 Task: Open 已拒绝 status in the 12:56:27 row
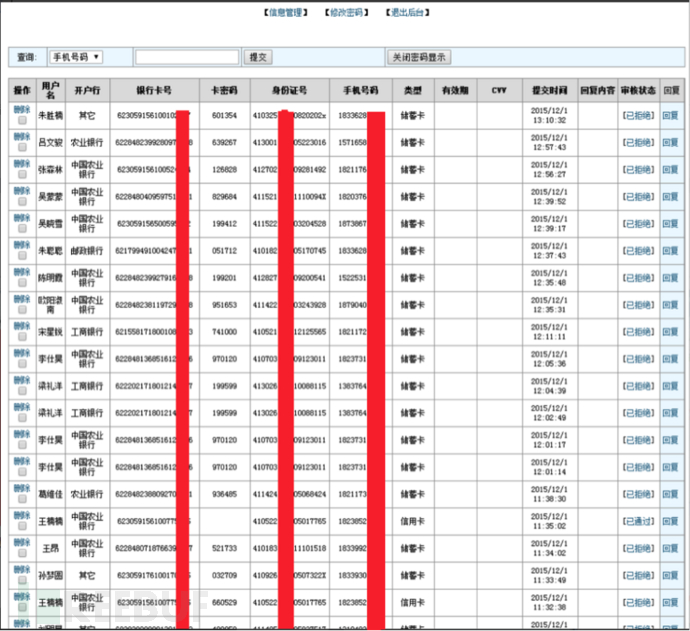638,170
